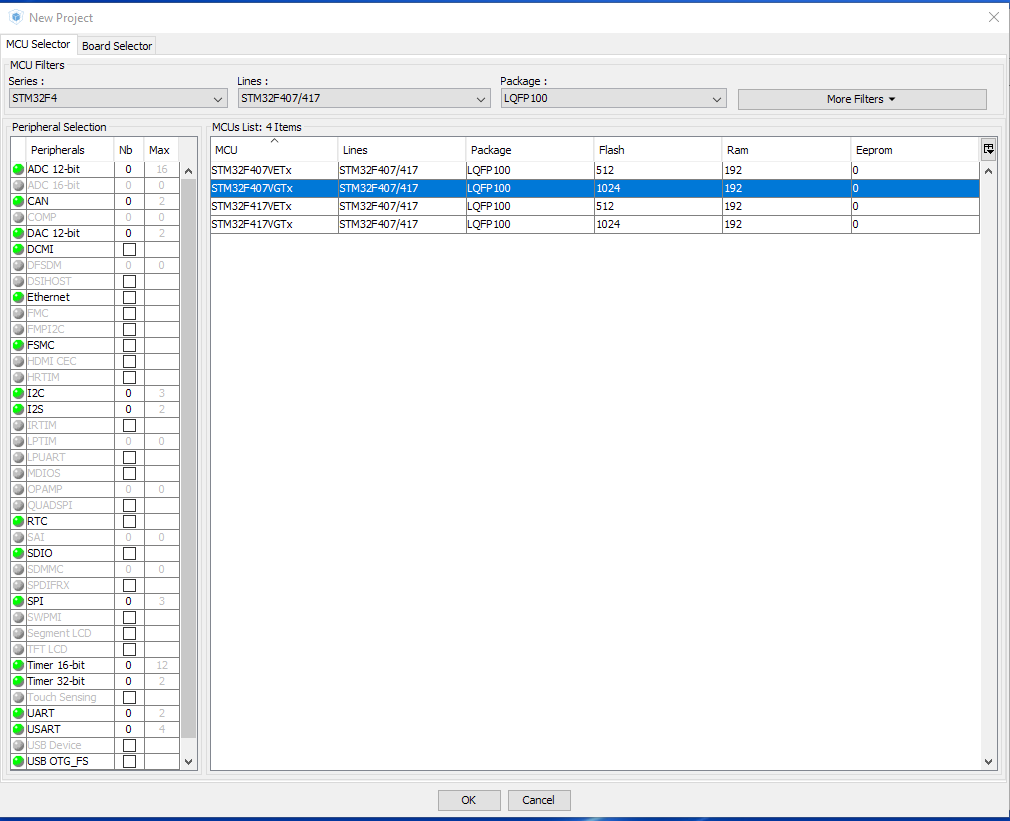Click the green indicator for Timer 16-bit
Image resolution: width=1010 pixels, height=821 pixels.
pos(19,665)
